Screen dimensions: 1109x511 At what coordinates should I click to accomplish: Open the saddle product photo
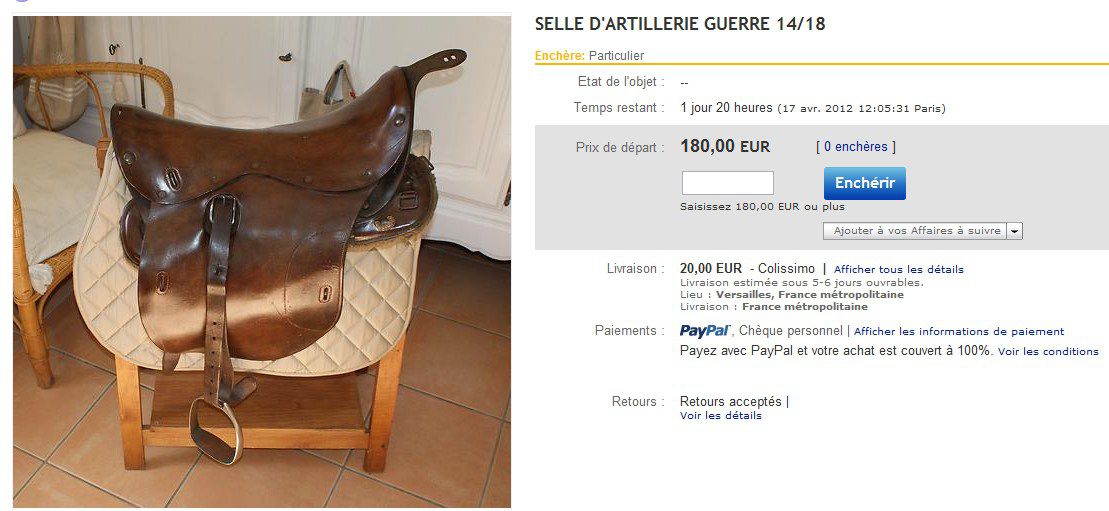tap(262, 261)
